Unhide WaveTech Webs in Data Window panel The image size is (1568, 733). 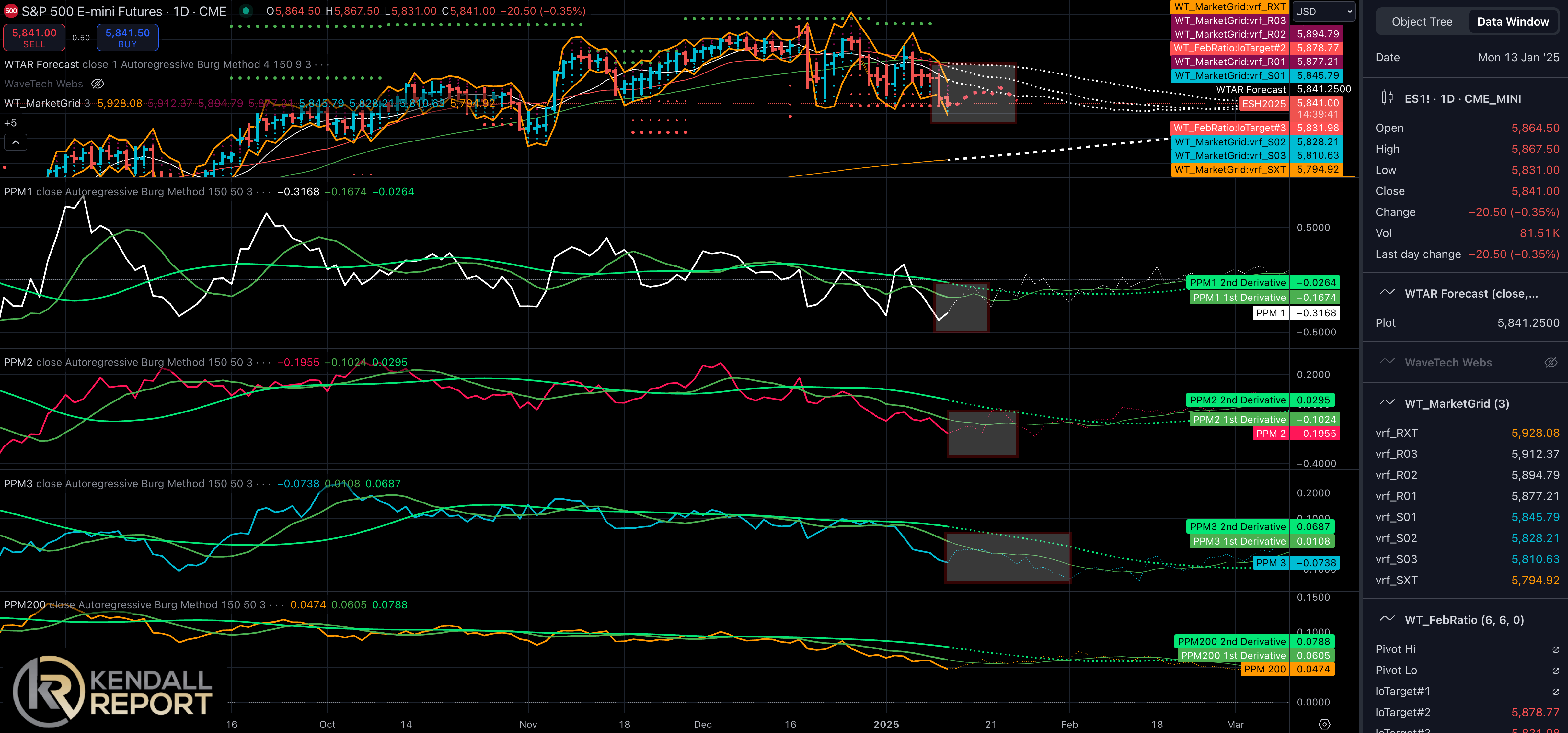pos(1551,363)
